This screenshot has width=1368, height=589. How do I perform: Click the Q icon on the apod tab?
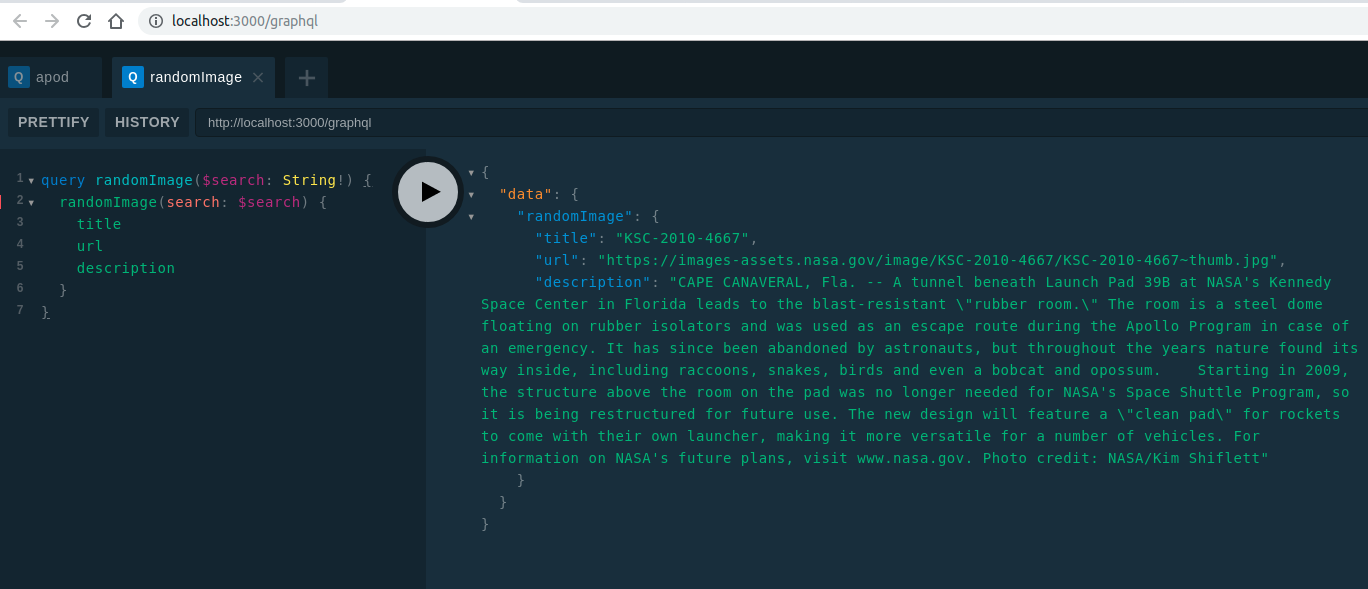click(x=18, y=76)
